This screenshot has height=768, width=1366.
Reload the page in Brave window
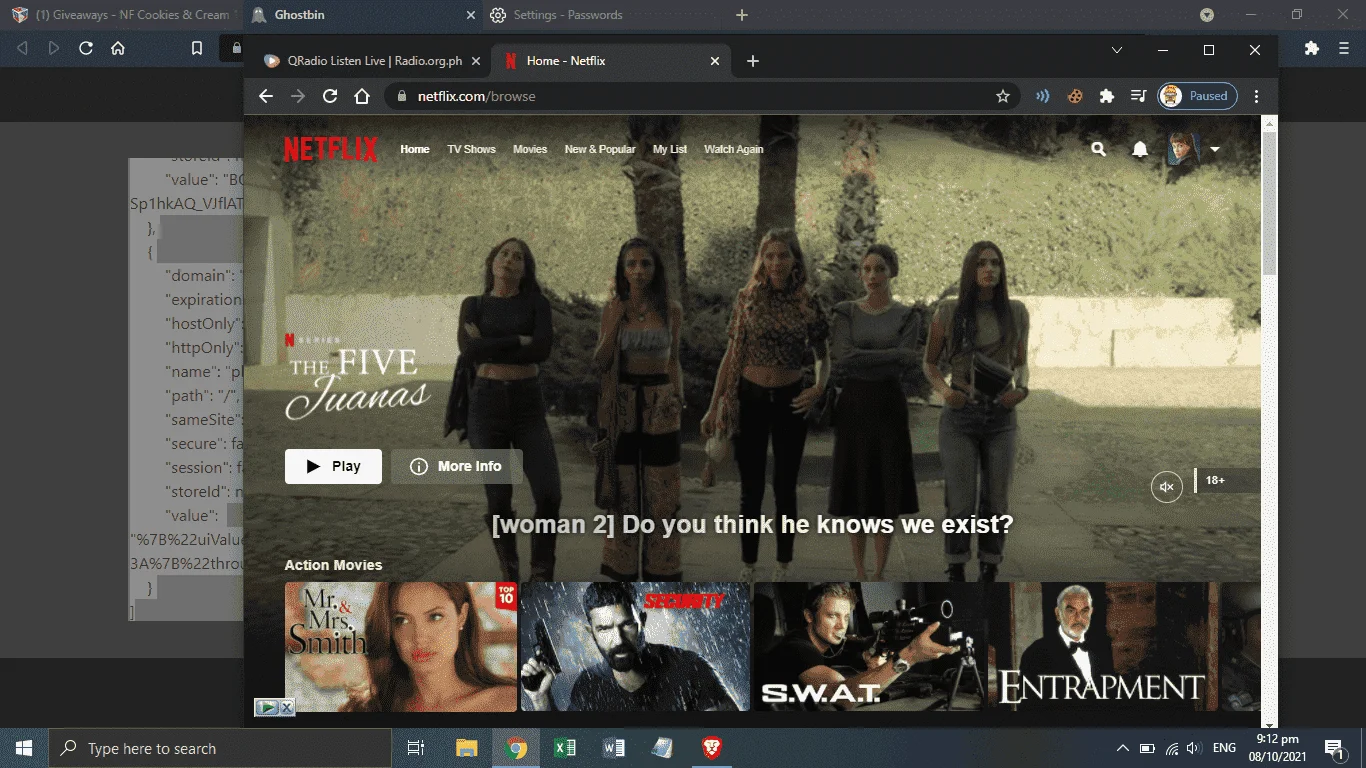[86, 48]
